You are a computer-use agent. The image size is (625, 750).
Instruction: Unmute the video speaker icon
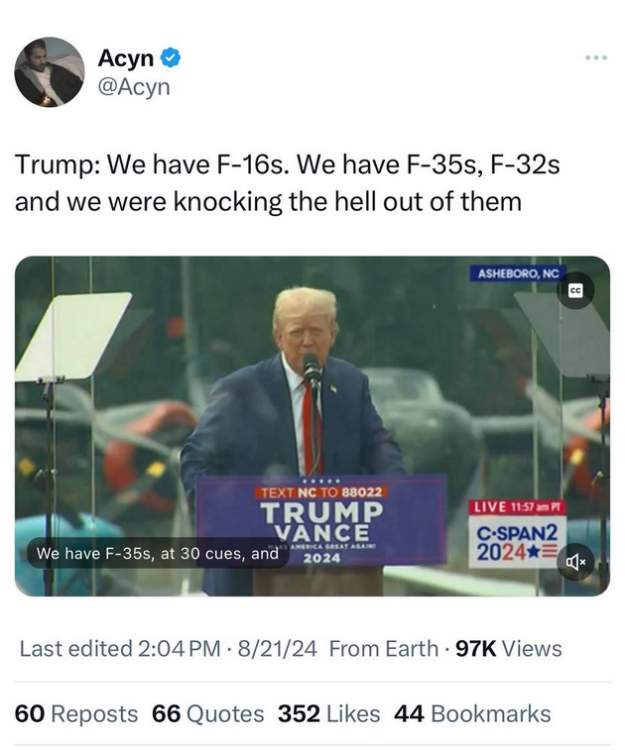pos(575,562)
